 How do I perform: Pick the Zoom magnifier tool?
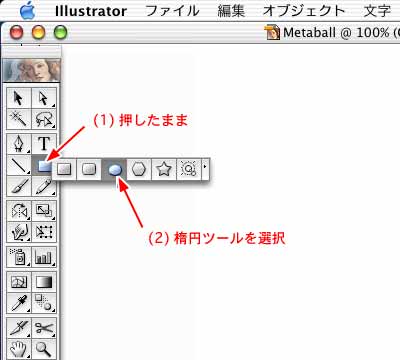(44, 349)
